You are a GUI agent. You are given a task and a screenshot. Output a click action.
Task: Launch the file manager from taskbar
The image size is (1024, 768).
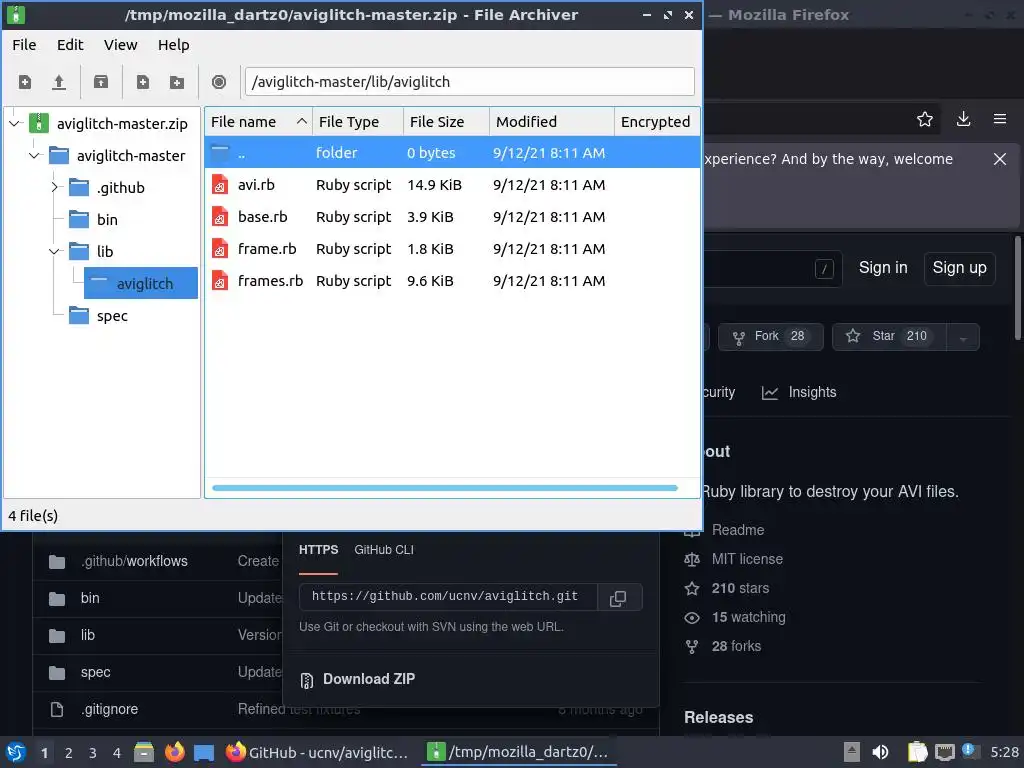point(144,752)
